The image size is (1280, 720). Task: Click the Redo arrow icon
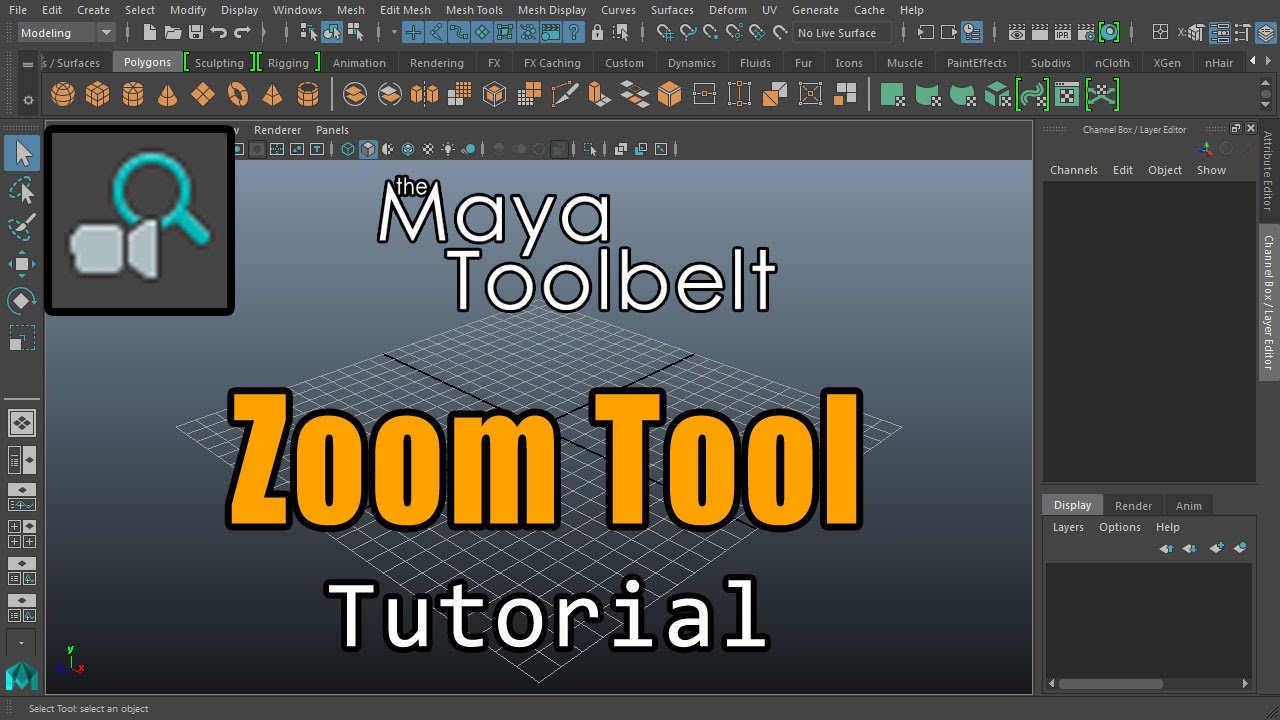[241, 33]
